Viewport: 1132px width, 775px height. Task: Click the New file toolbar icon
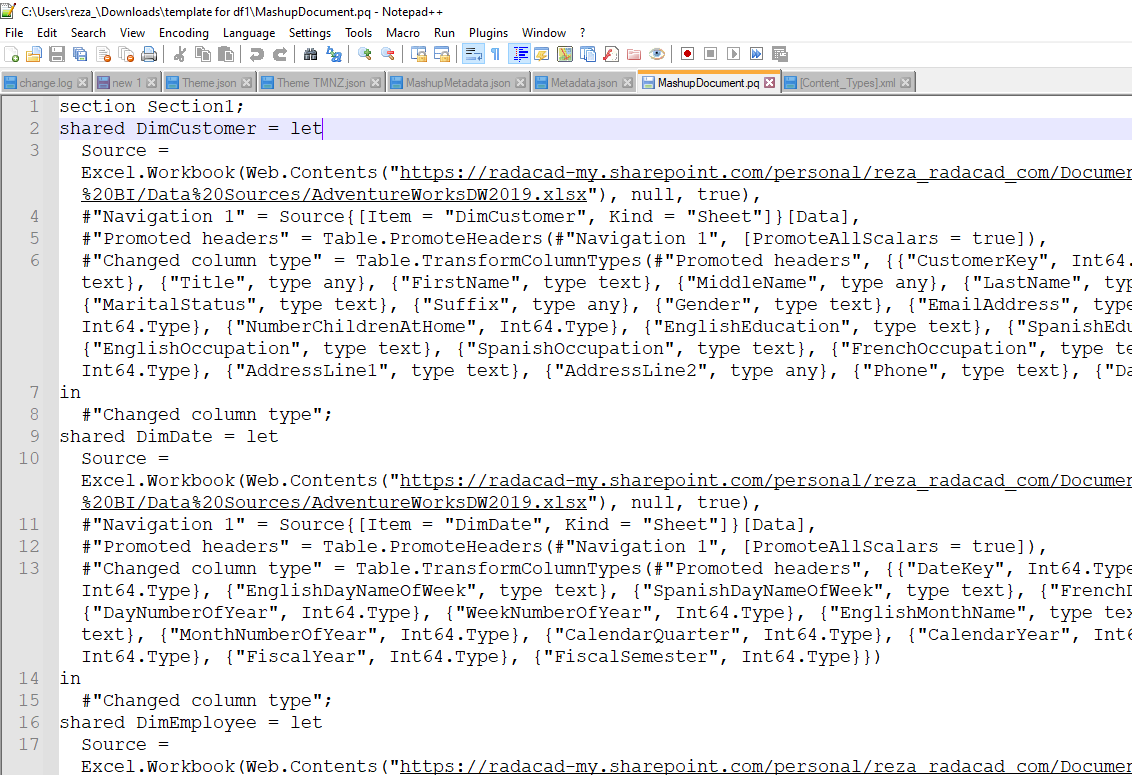(x=13, y=54)
